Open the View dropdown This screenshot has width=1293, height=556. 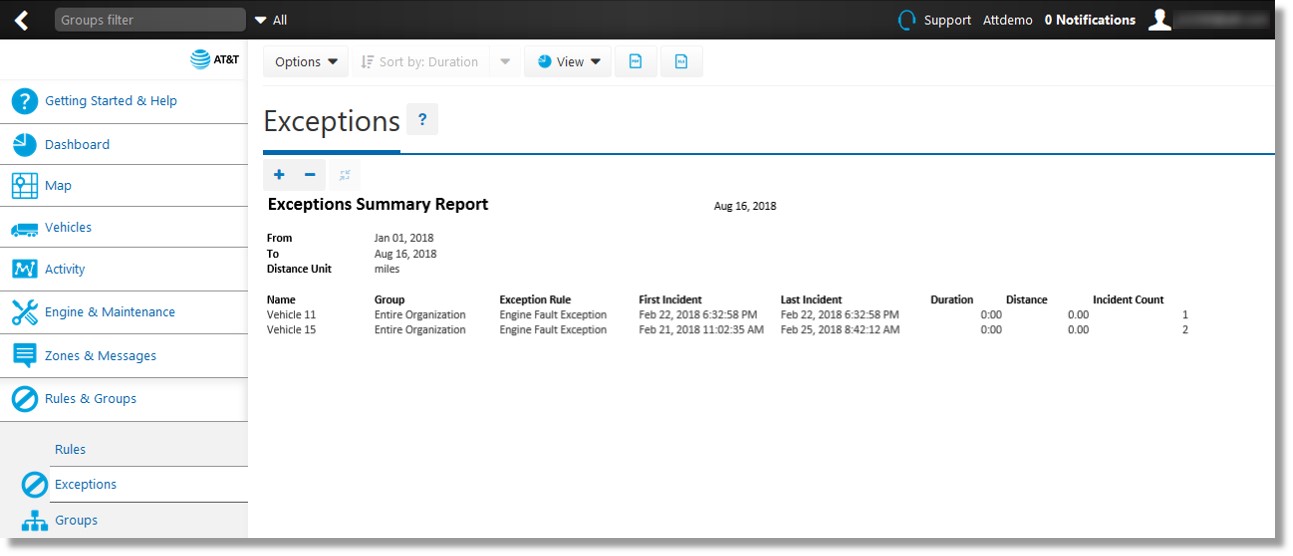(568, 62)
